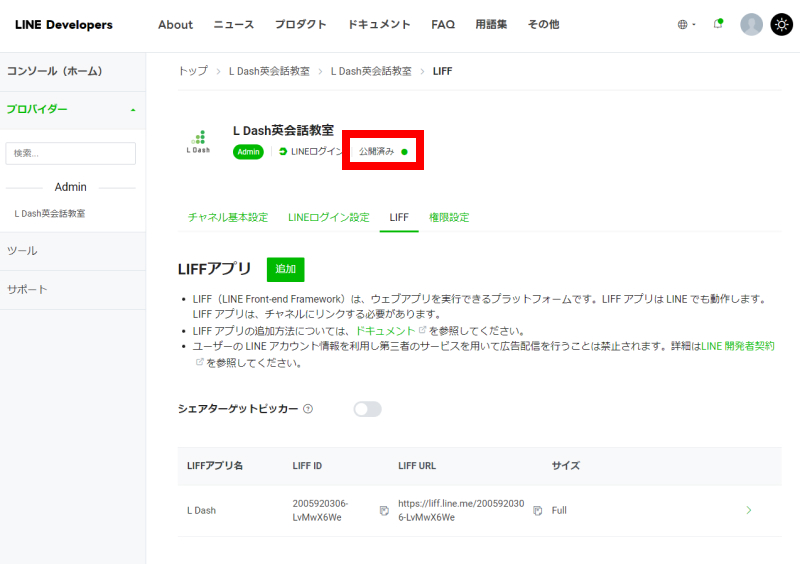The width and height of the screenshot is (800, 564).
Task: Select the LIFF tab
Action: pos(399,217)
